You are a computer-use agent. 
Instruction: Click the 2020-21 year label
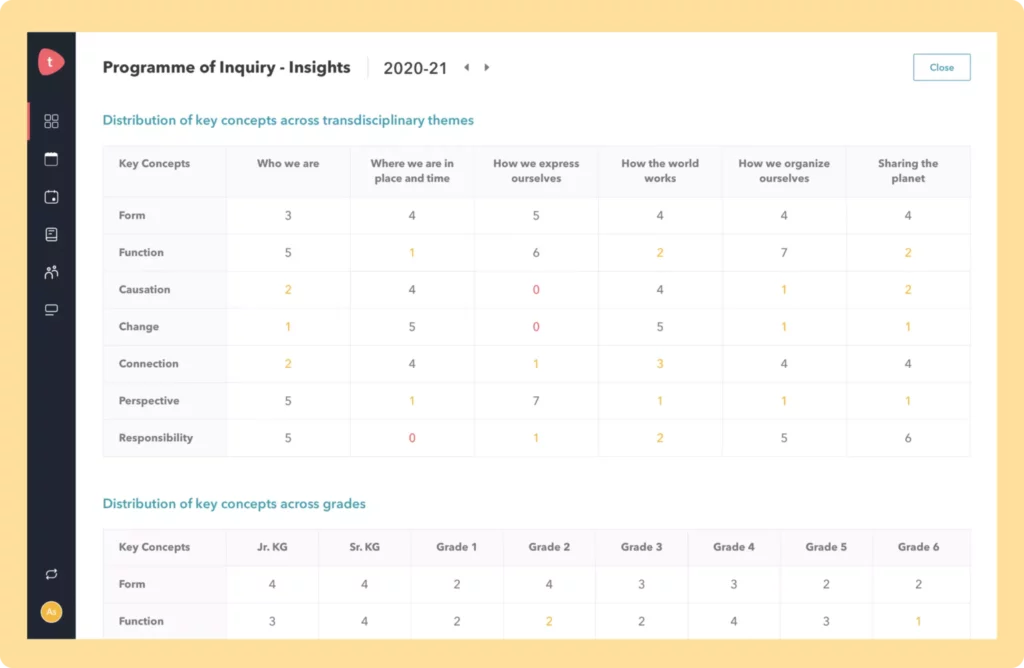click(415, 68)
